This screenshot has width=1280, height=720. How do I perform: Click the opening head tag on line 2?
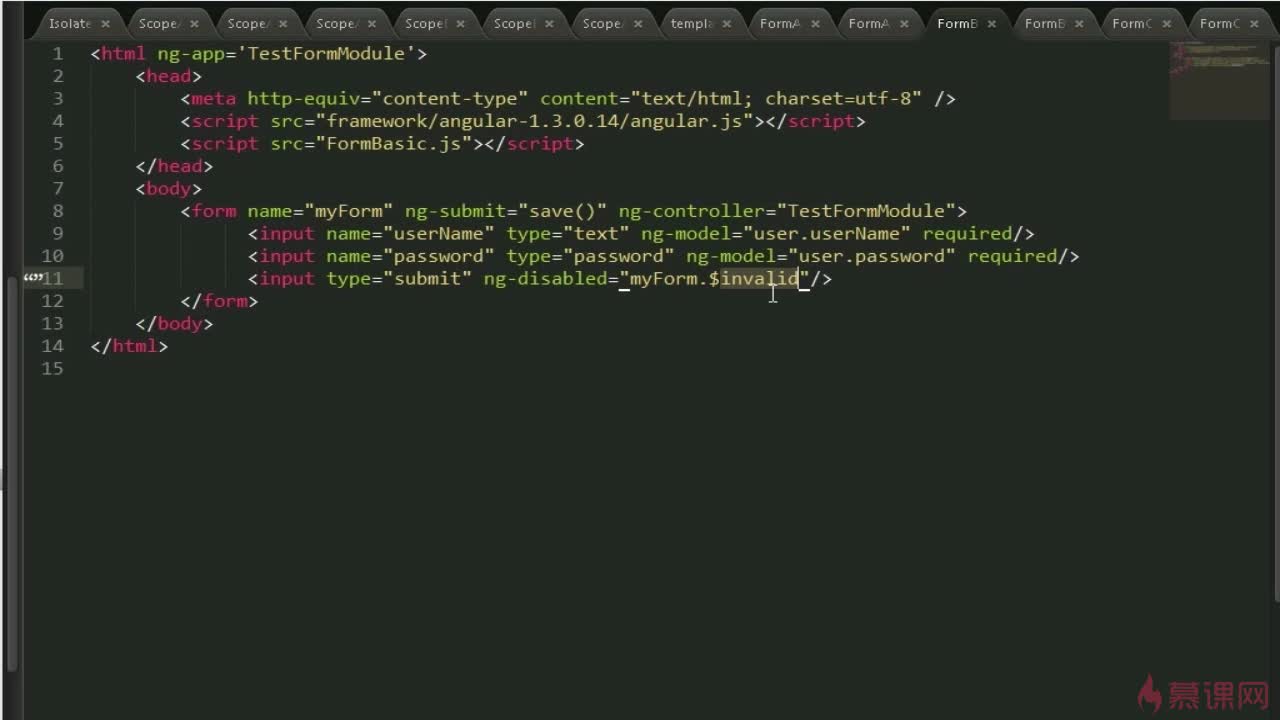point(169,76)
